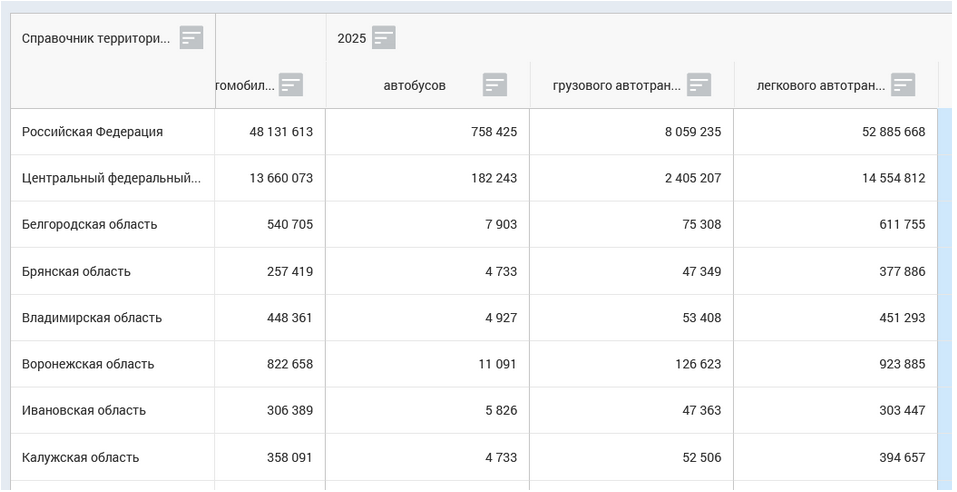
Task: Click cell value 358 091
Action: [x=289, y=458]
